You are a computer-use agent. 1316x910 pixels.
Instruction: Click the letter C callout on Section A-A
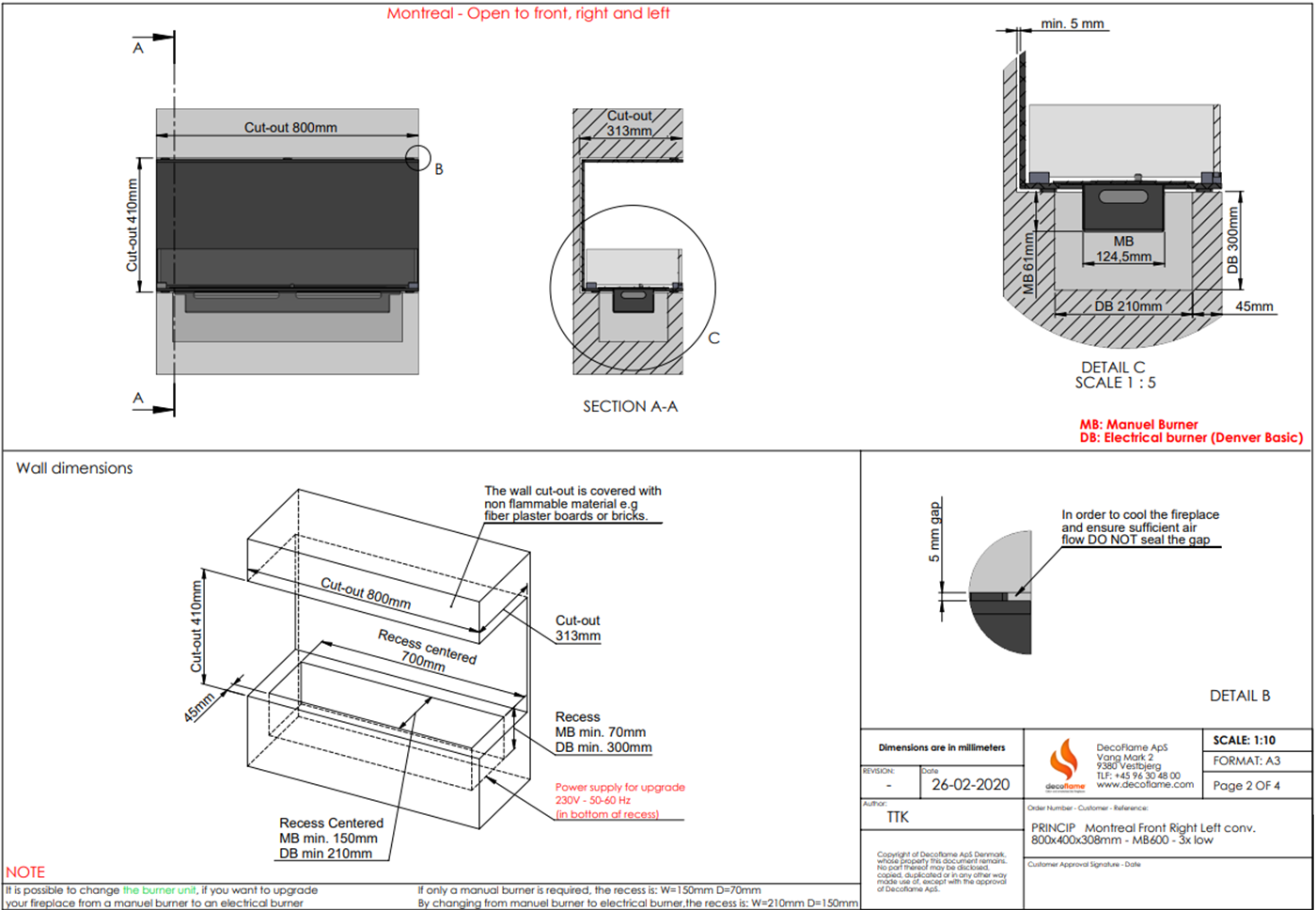[713, 338]
